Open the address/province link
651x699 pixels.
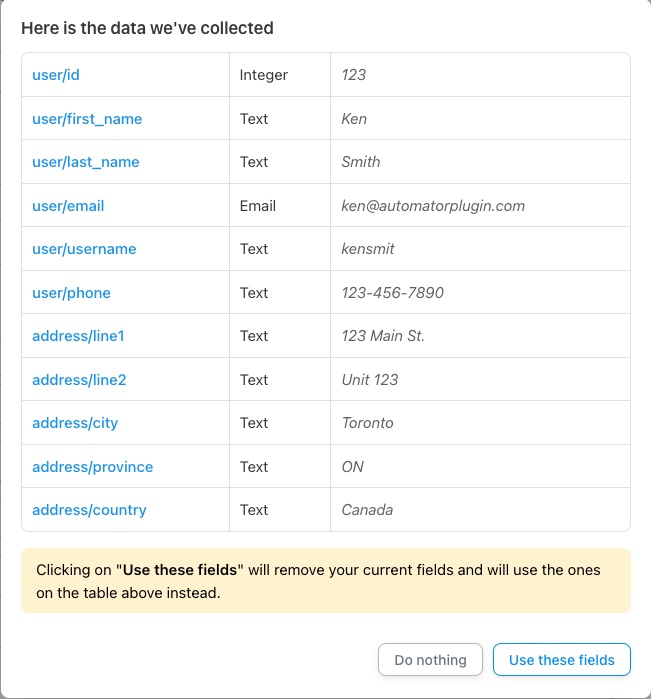pos(92,466)
